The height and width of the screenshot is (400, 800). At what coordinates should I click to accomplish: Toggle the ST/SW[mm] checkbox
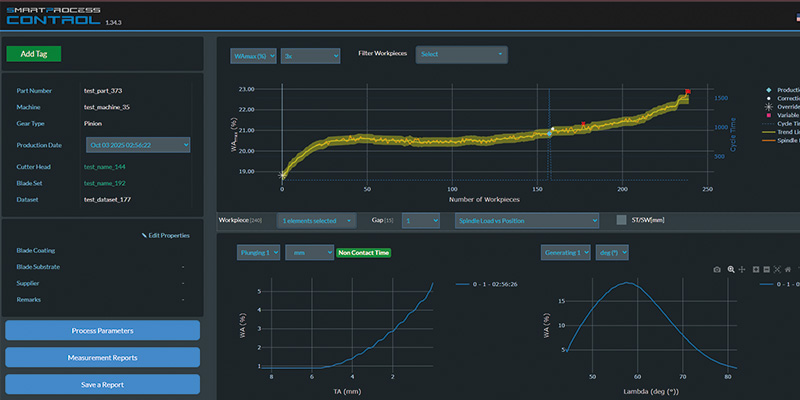621,220
